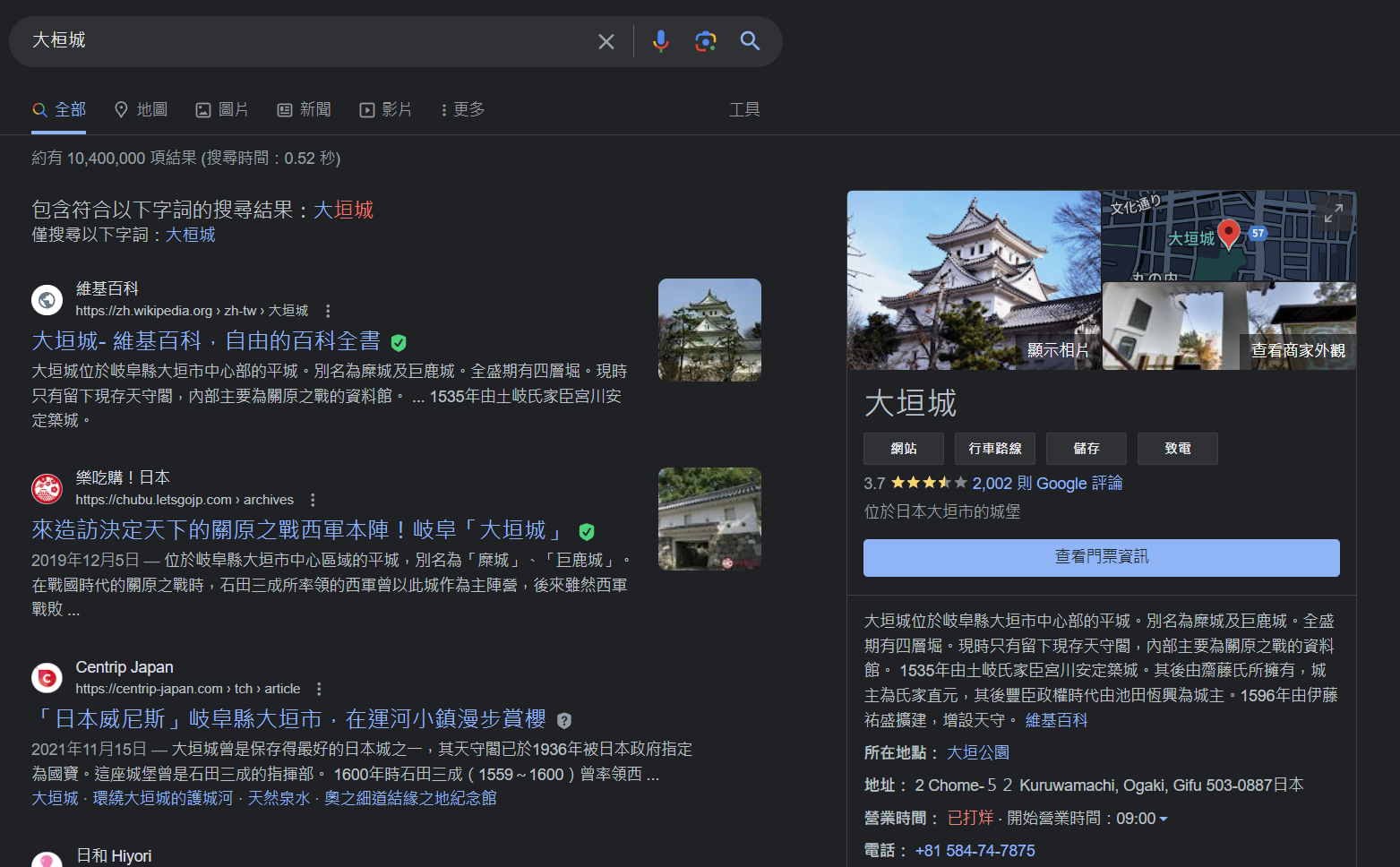Click the red map pin for 大垣城
The width and height of the screenshot is (1400, 867).
[1229, 234]
